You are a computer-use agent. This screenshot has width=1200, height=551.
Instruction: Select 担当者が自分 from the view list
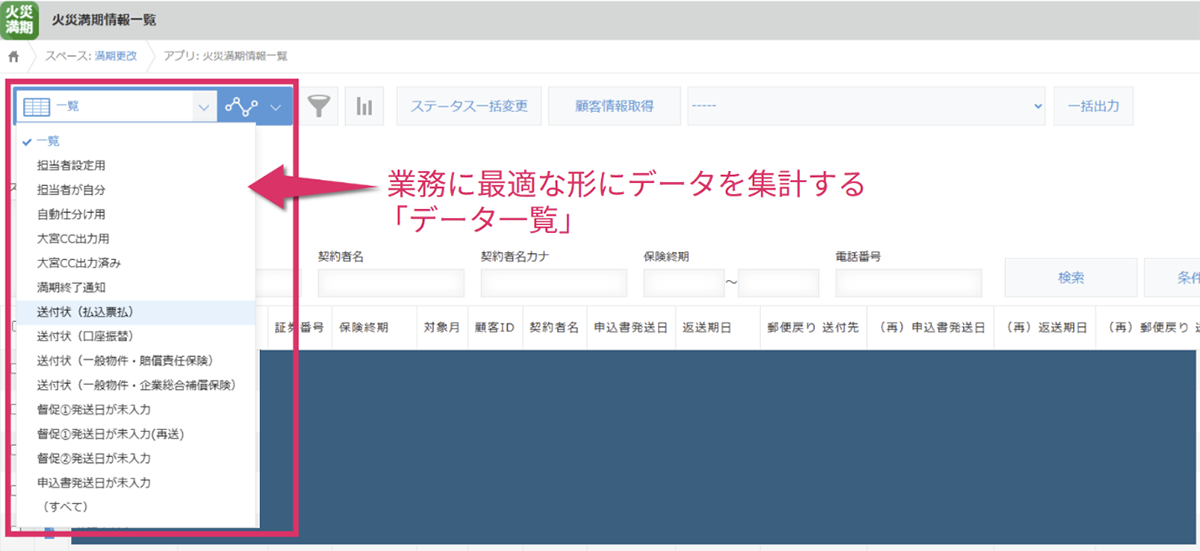[71, 190]
